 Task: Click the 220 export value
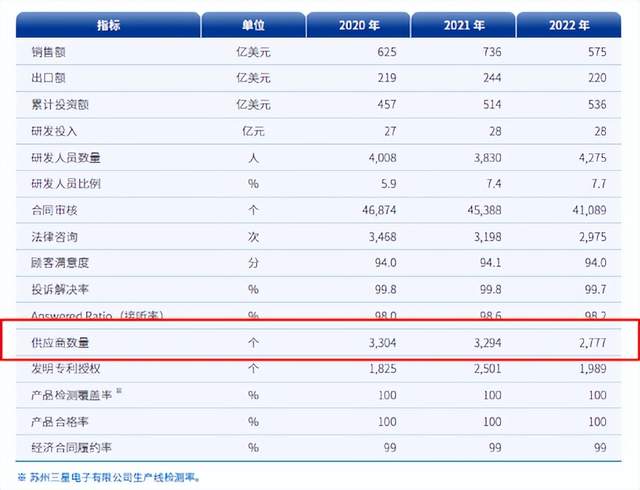(x=597, y=78)
